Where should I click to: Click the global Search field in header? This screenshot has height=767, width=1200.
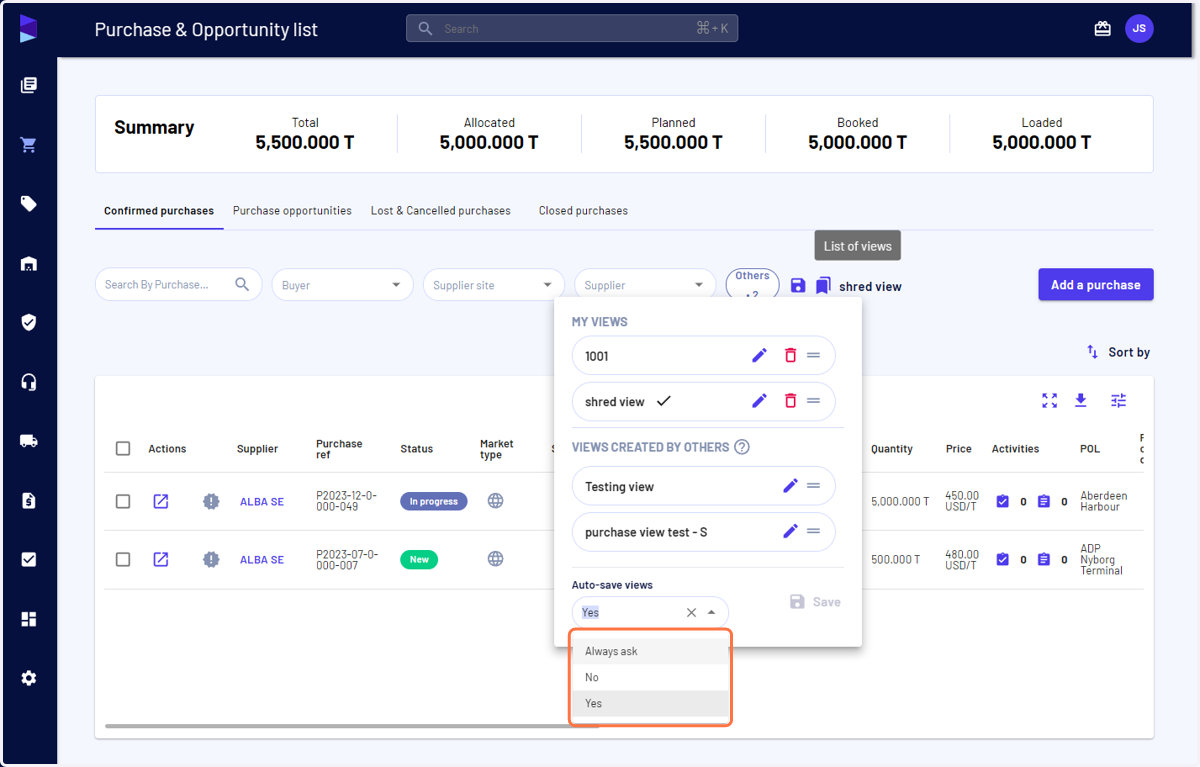point(572,29)
